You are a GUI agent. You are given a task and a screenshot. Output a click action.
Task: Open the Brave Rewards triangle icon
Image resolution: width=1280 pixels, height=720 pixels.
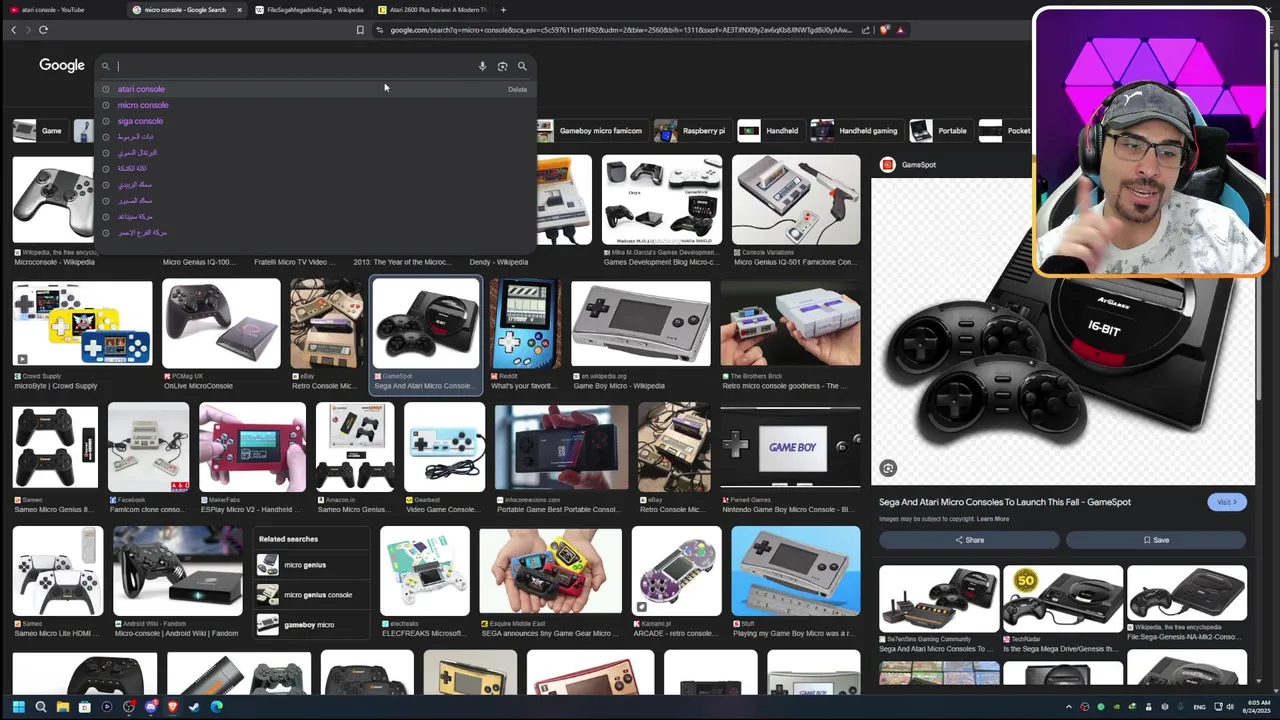[x=900, y=30]
